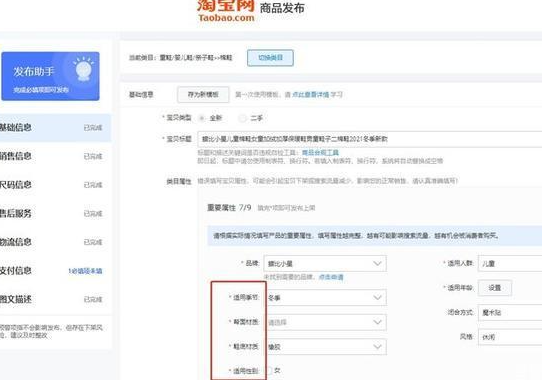
Task: Select the 二手 radio option
Action: point(242,118)
